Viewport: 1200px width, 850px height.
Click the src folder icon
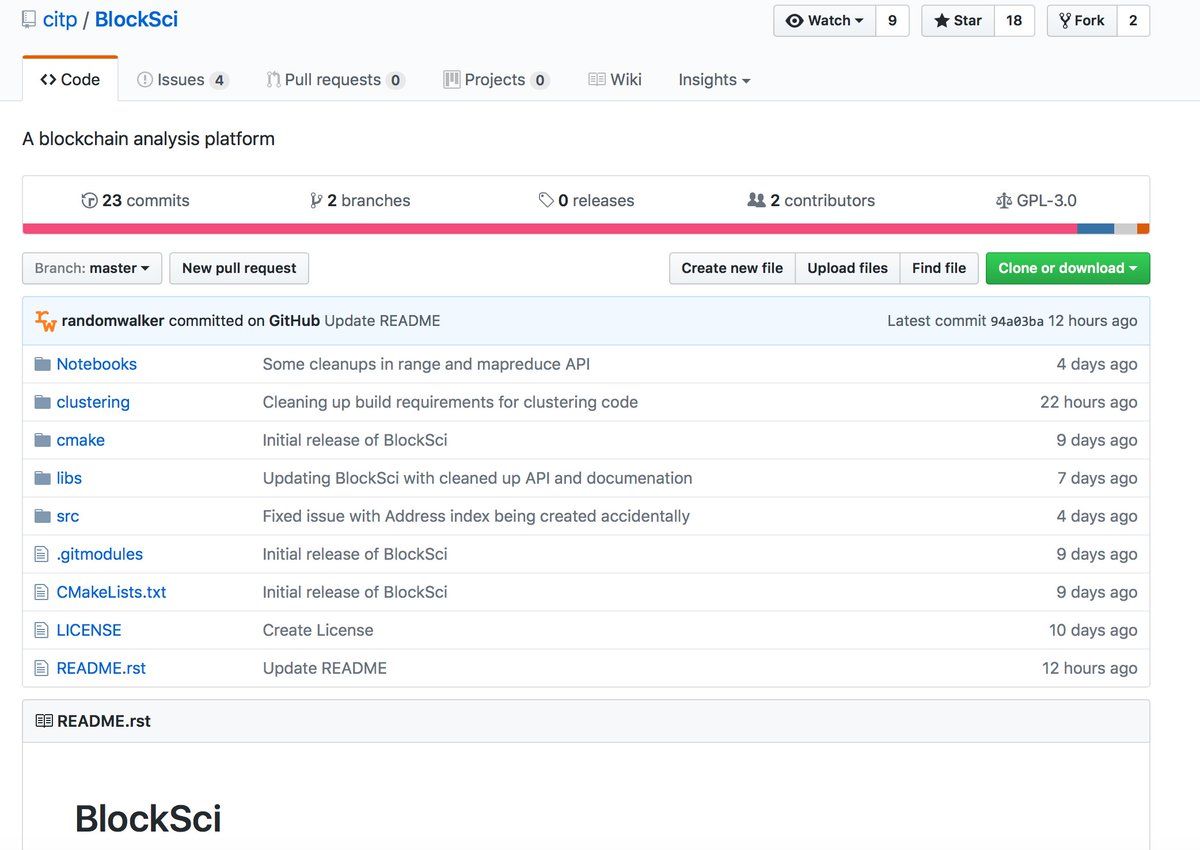pyautogui.click(x=42, y=516)
